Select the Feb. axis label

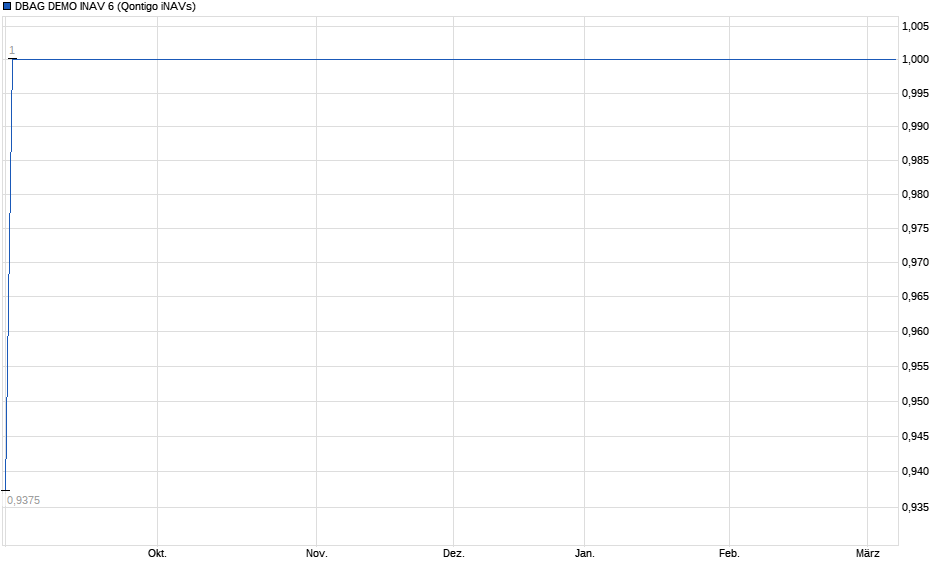pos(728,552)
